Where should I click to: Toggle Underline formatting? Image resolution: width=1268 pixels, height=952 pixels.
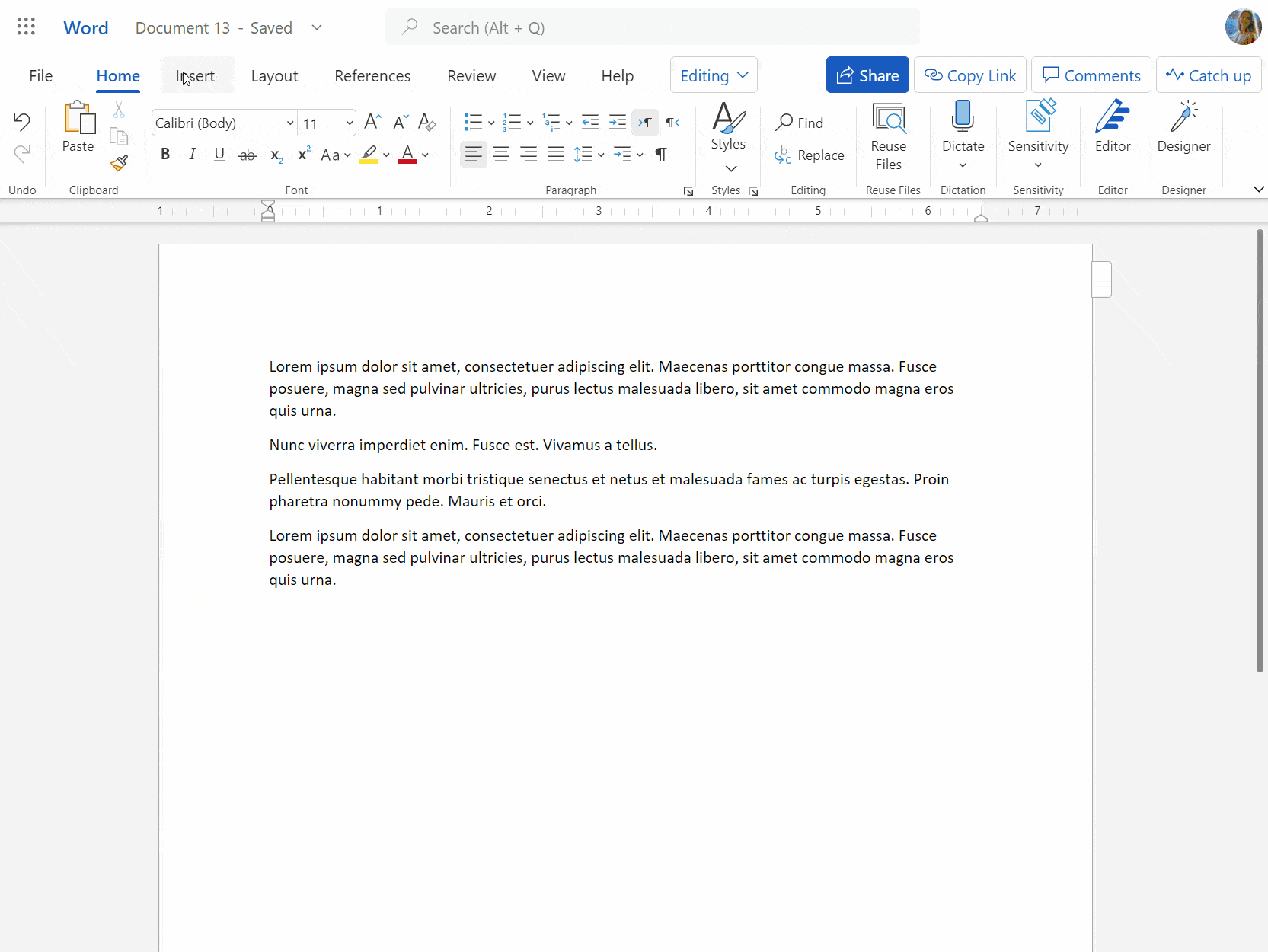point(219,155)
